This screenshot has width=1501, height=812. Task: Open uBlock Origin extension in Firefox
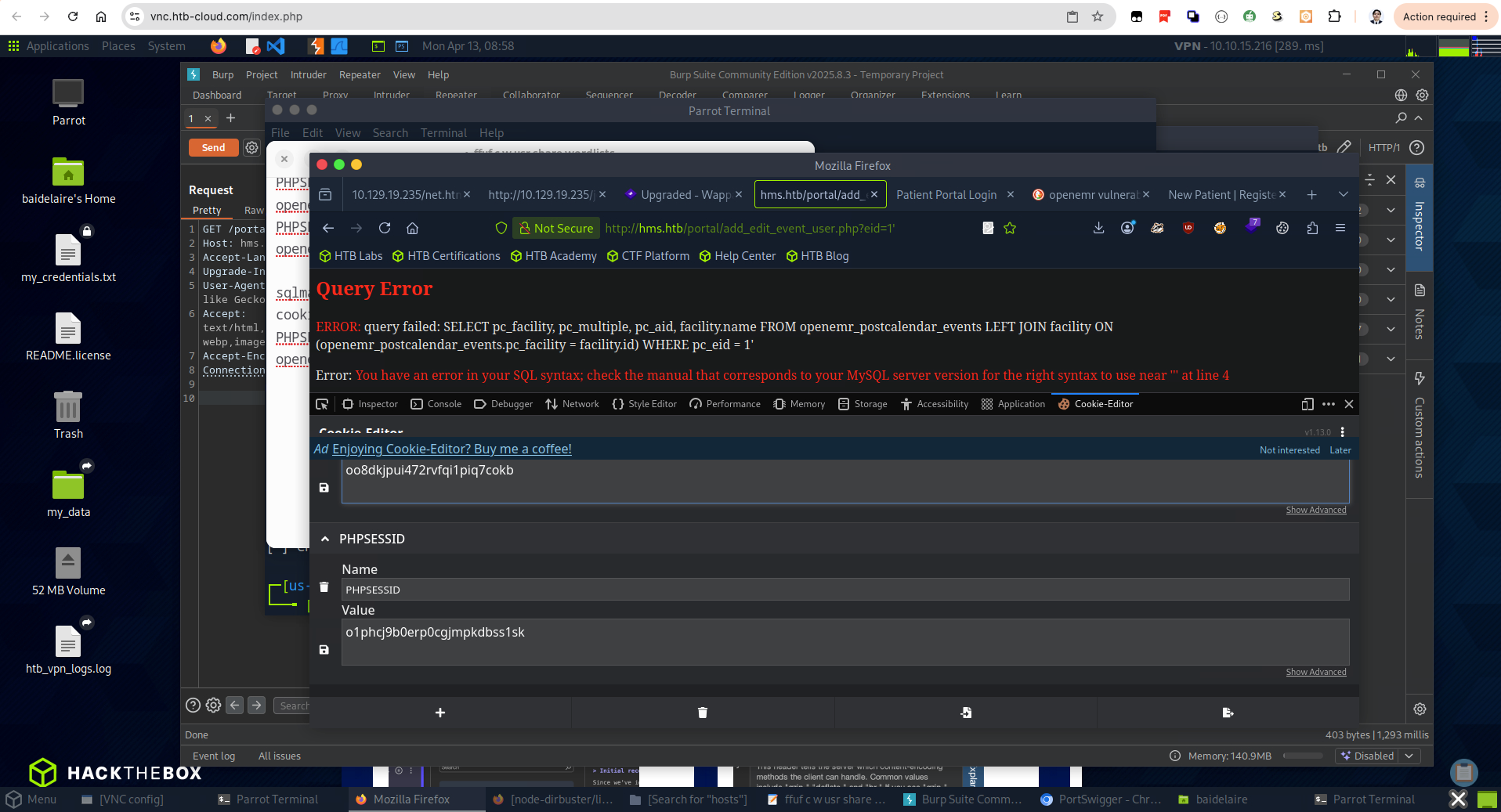[1188, 228]
